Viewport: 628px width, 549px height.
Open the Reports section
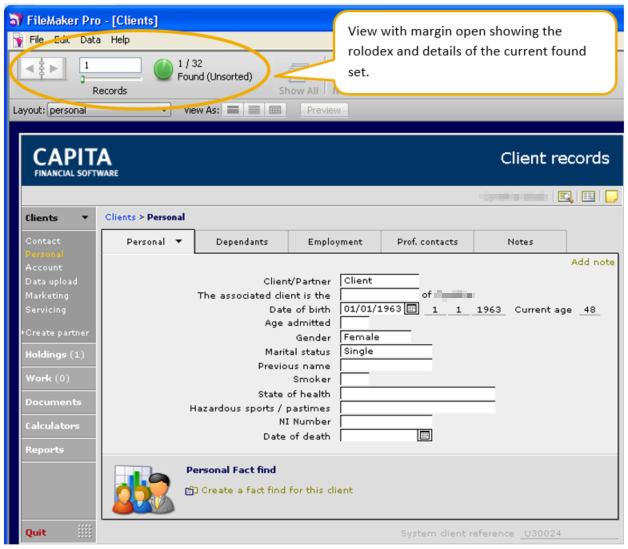tap(59, 450)
